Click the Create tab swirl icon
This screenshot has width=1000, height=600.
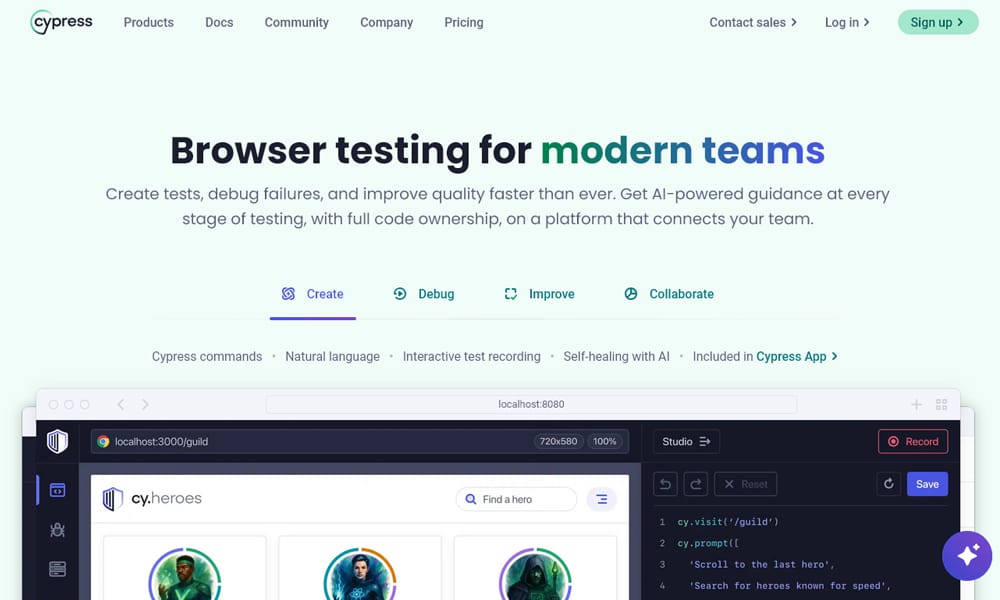[x=288, y=293]
